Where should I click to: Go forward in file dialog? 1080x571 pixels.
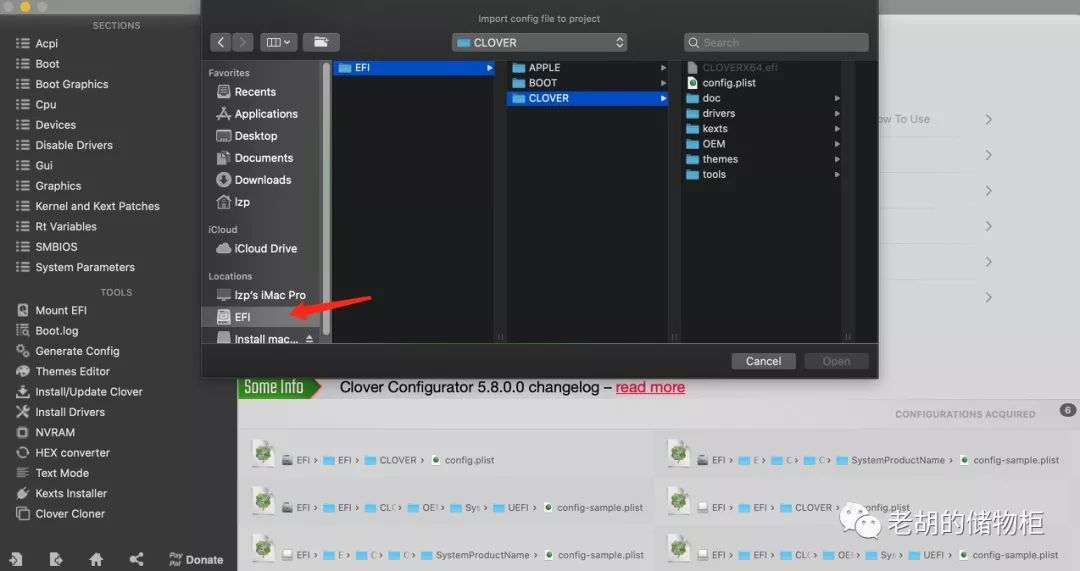pyautogui.click(x=242, y=43)
